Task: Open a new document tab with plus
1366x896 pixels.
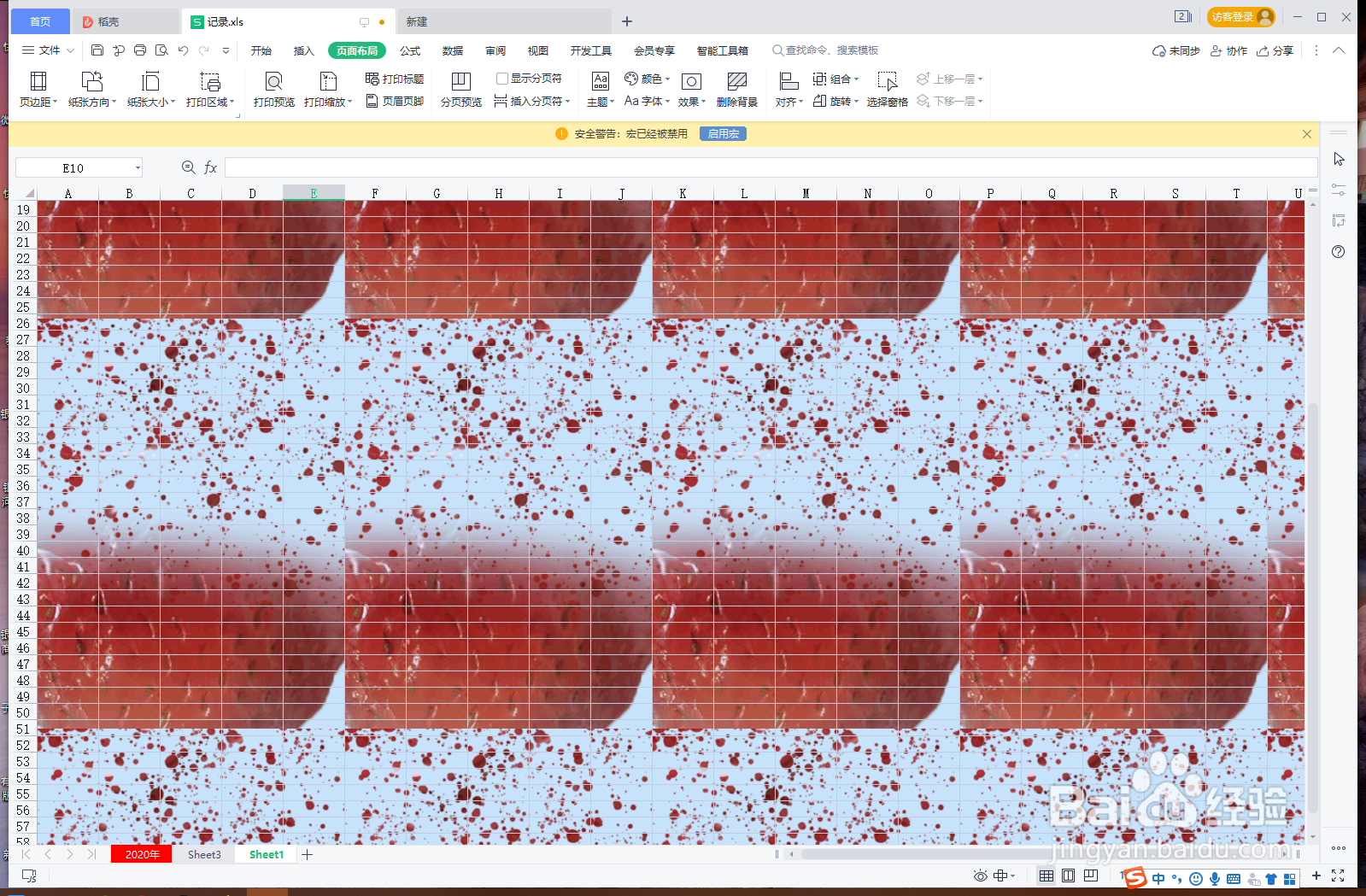Action: [x=627, y=21]
